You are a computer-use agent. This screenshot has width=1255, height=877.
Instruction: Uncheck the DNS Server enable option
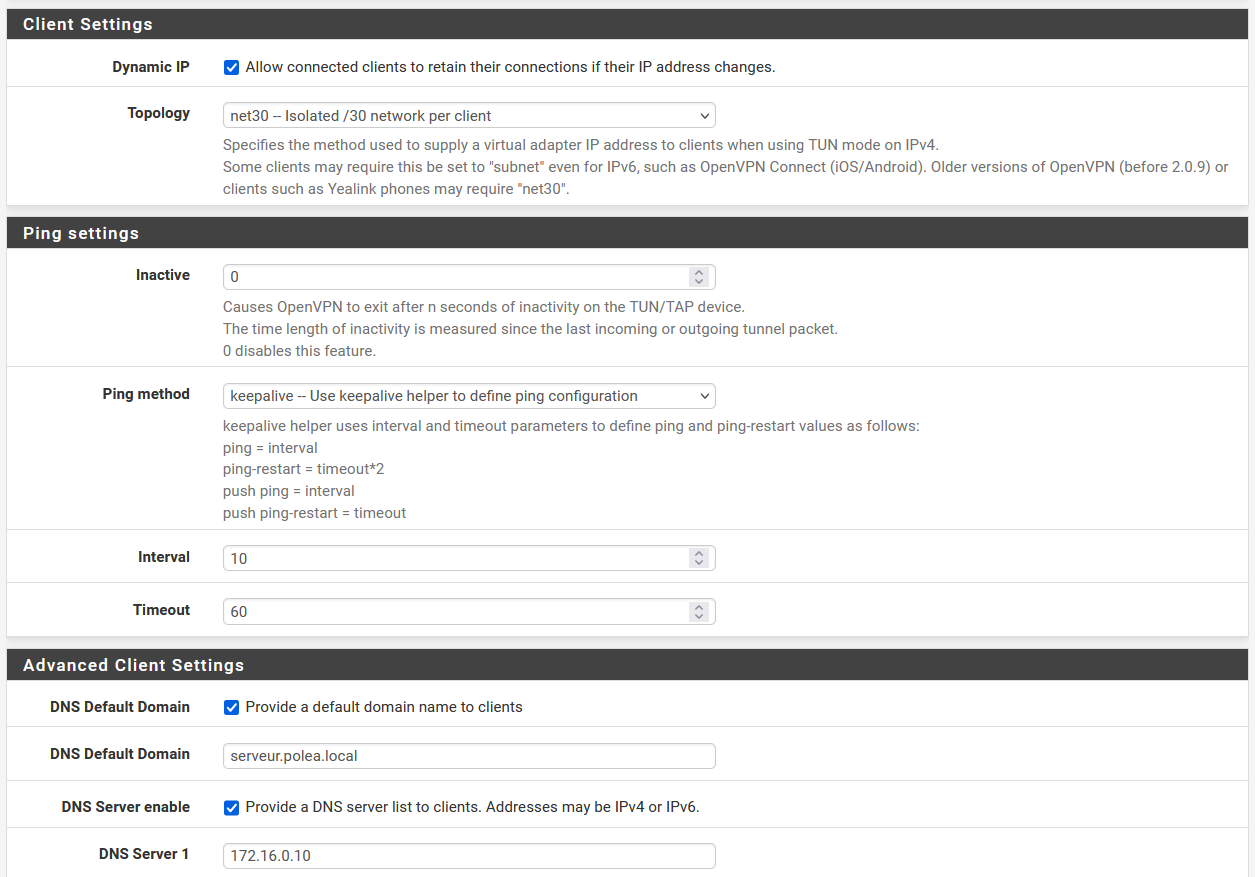[231, 807]
